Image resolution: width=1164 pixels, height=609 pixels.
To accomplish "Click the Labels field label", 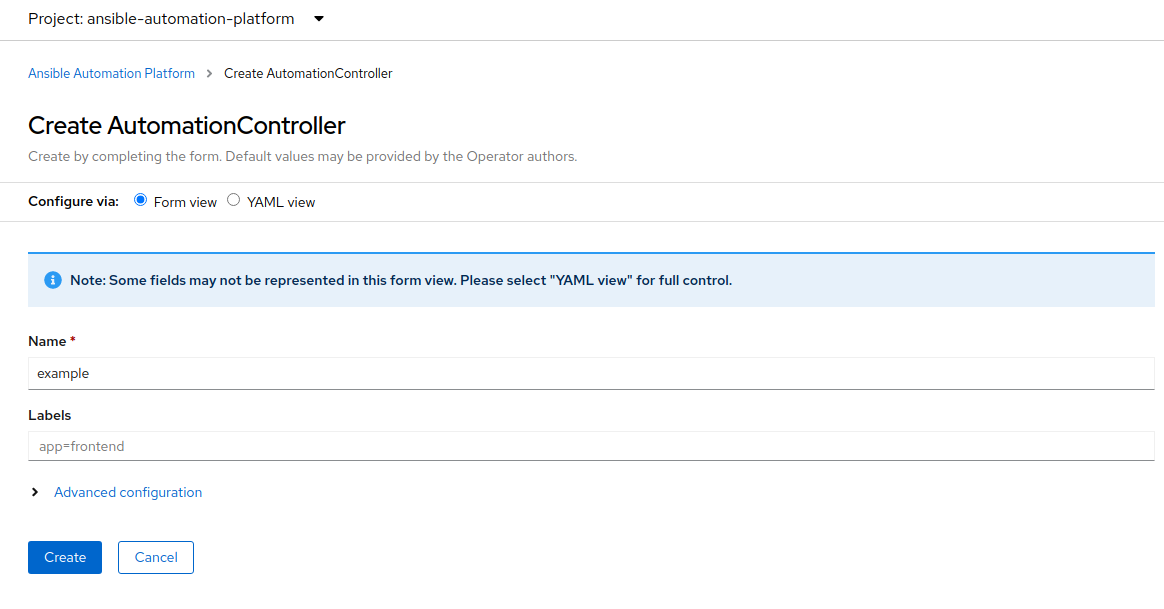I will point(50,415).
